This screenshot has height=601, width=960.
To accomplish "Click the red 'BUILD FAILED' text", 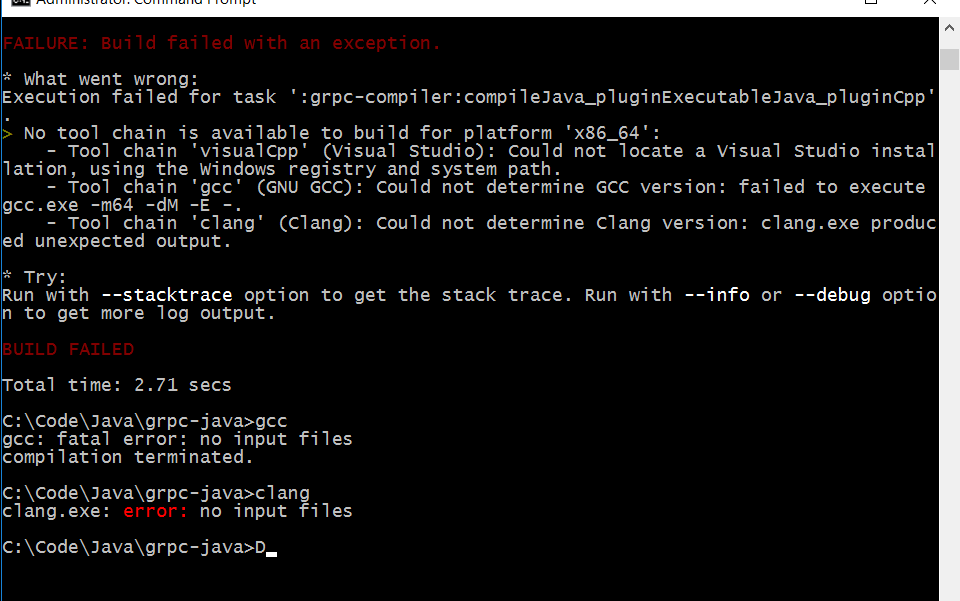I will (68, 349).
